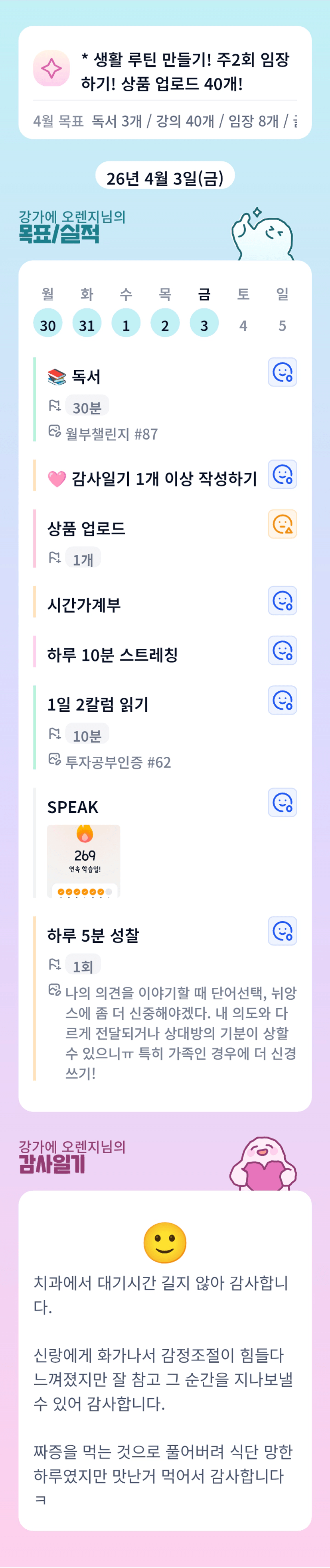The height and width of the screenshot is (1568, 330).
Task: Click the status face for 하루 10분 스트레칭
Action: click(x=283, y=651)
